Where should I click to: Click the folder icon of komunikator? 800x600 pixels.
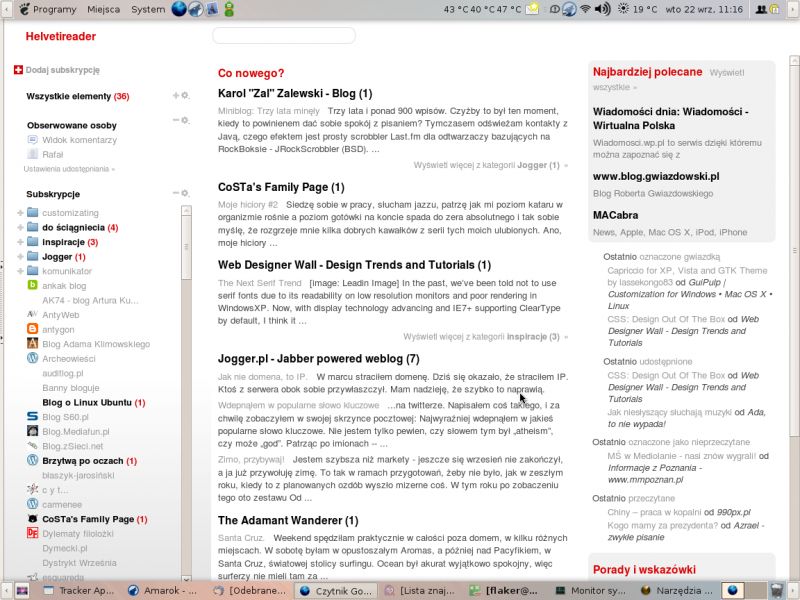click(33, 270)
